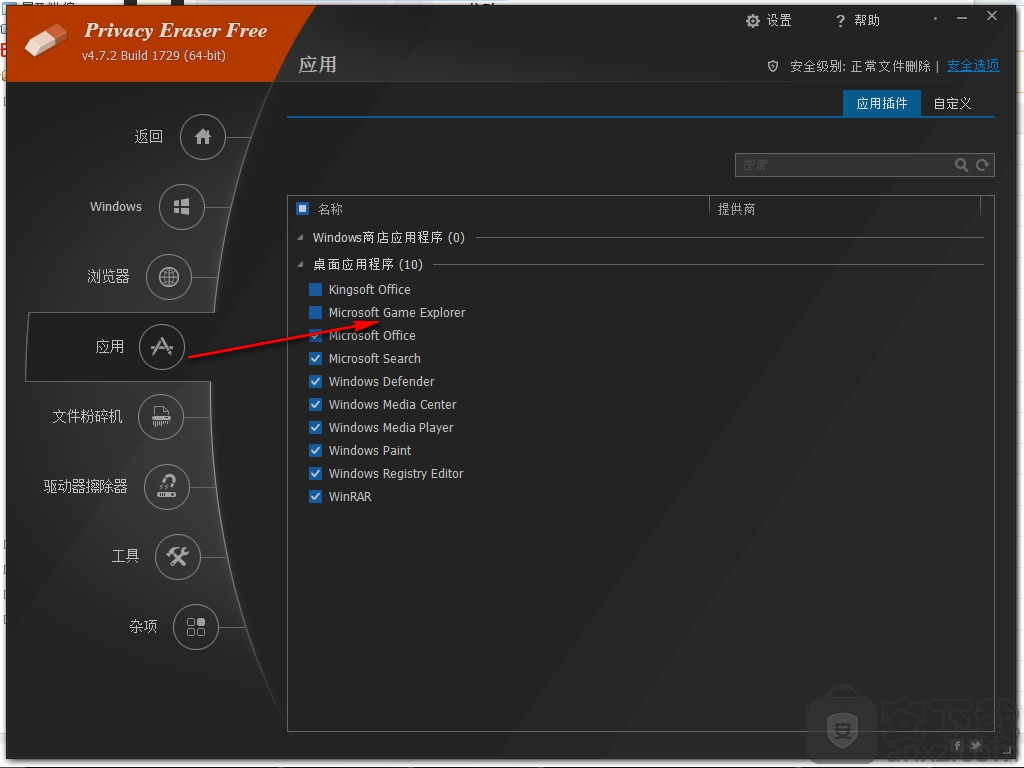
Task: Click the refresh icon beside search
Action: pyautogui.click(x=982, y=165)
